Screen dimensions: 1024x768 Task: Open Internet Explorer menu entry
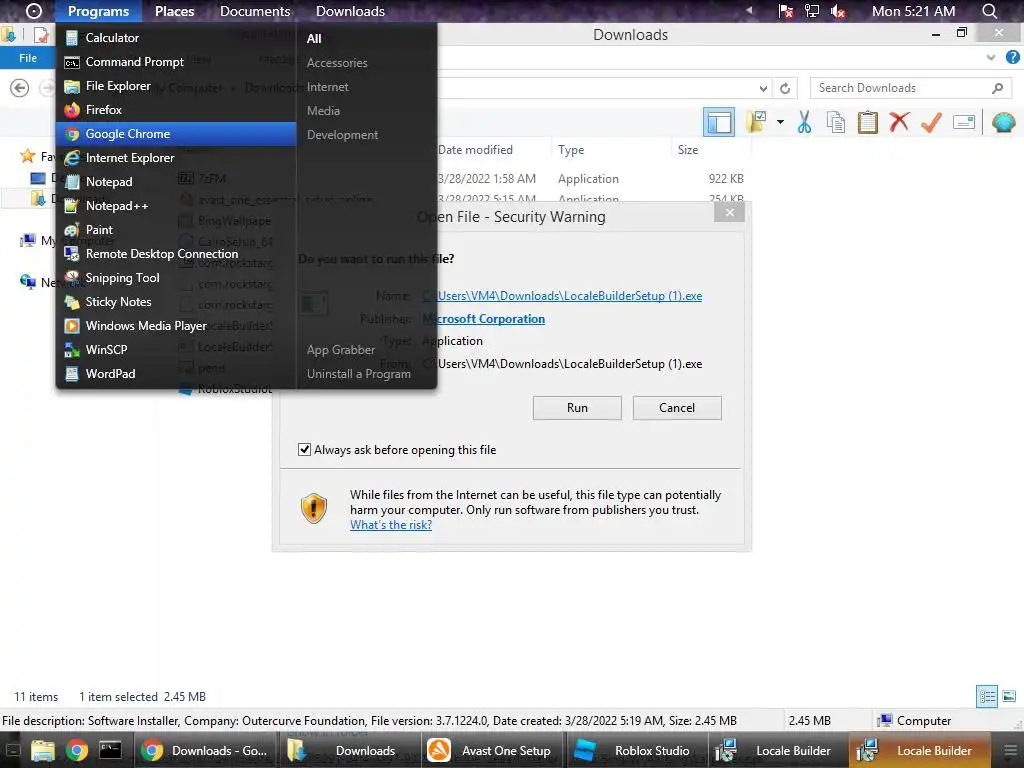click(176, 158)
